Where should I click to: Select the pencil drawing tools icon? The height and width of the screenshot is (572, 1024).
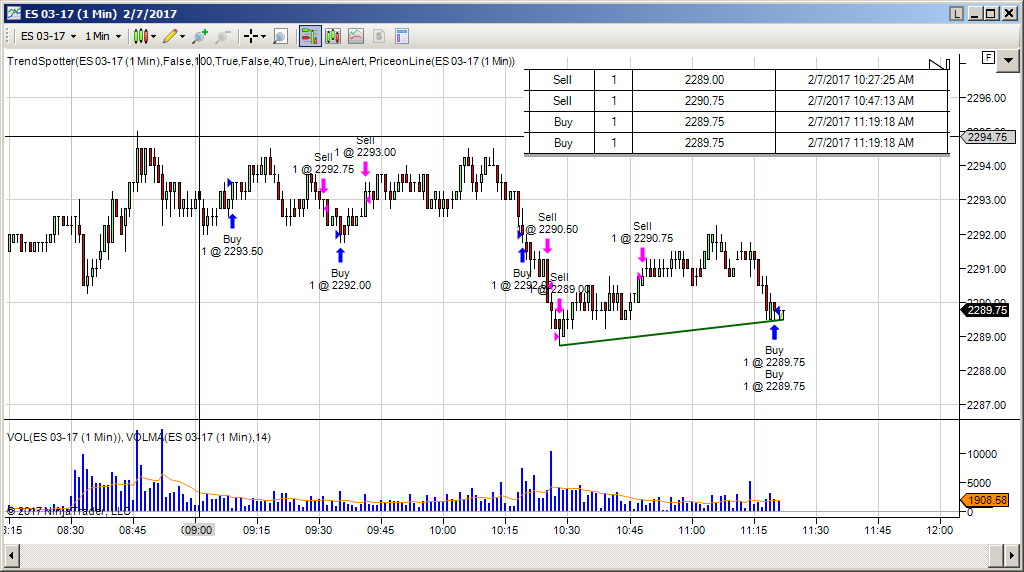(x=170, y=37)
